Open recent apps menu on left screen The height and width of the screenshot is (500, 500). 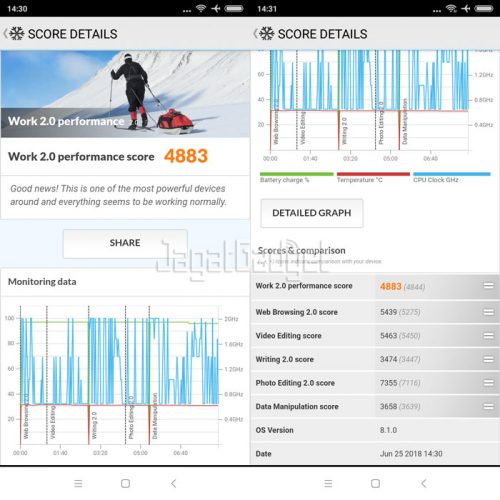coord(78,483)
